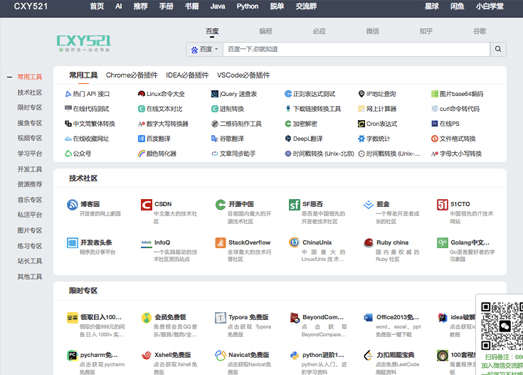Viewport: 523px width, 375px height.
Task: Open 文件格式转换 icon
Action: 434,138
